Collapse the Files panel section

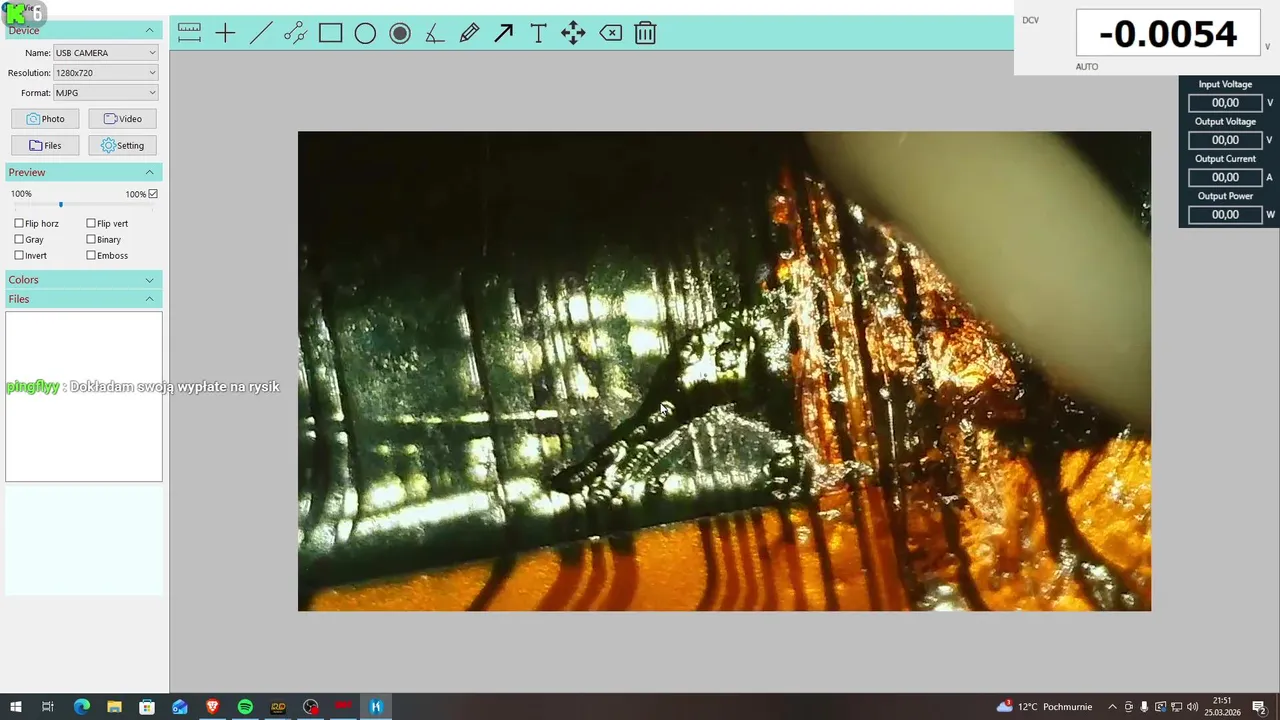coord(150,299)
